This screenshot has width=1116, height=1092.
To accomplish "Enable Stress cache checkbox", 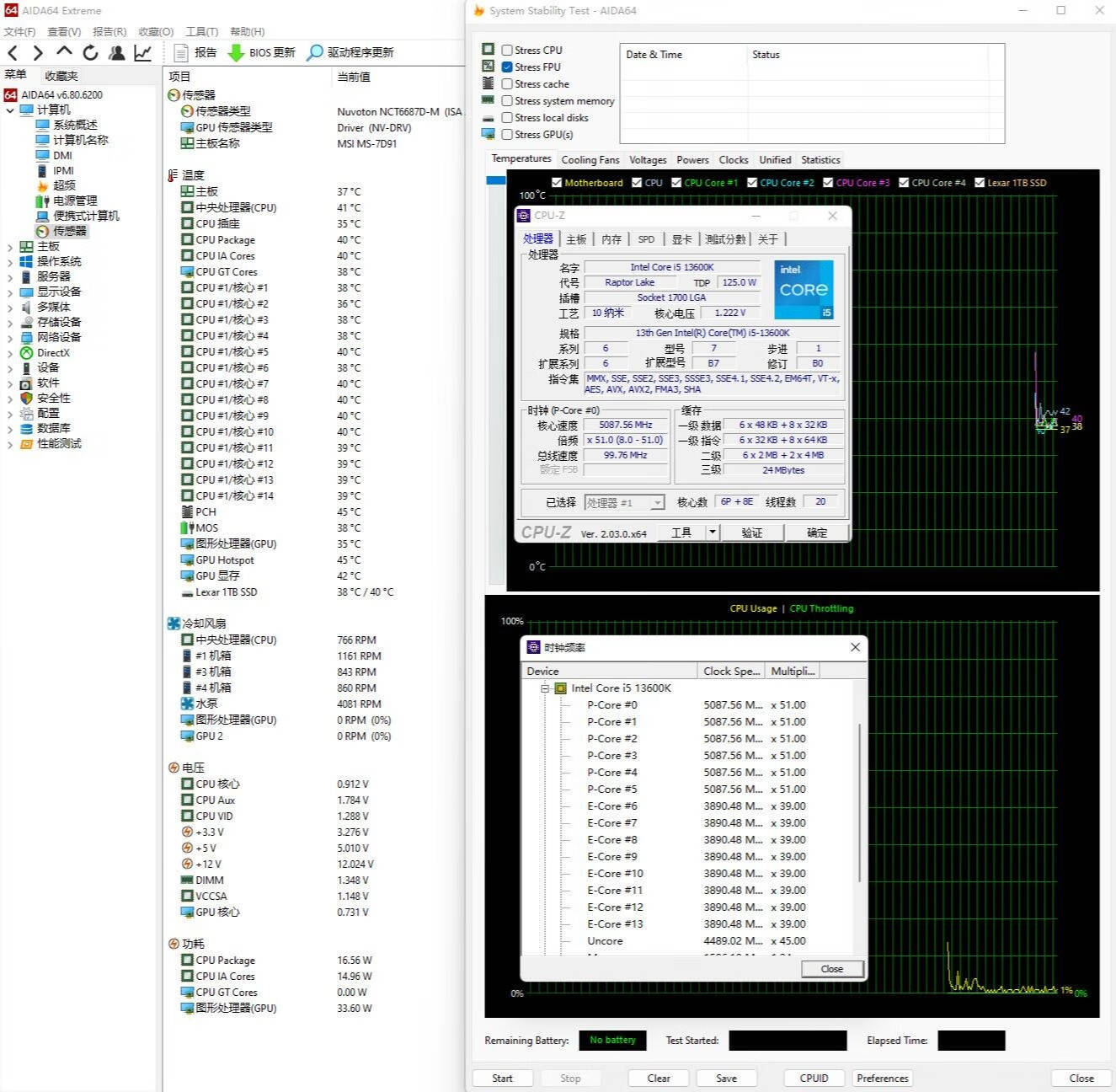I will 507,84.
